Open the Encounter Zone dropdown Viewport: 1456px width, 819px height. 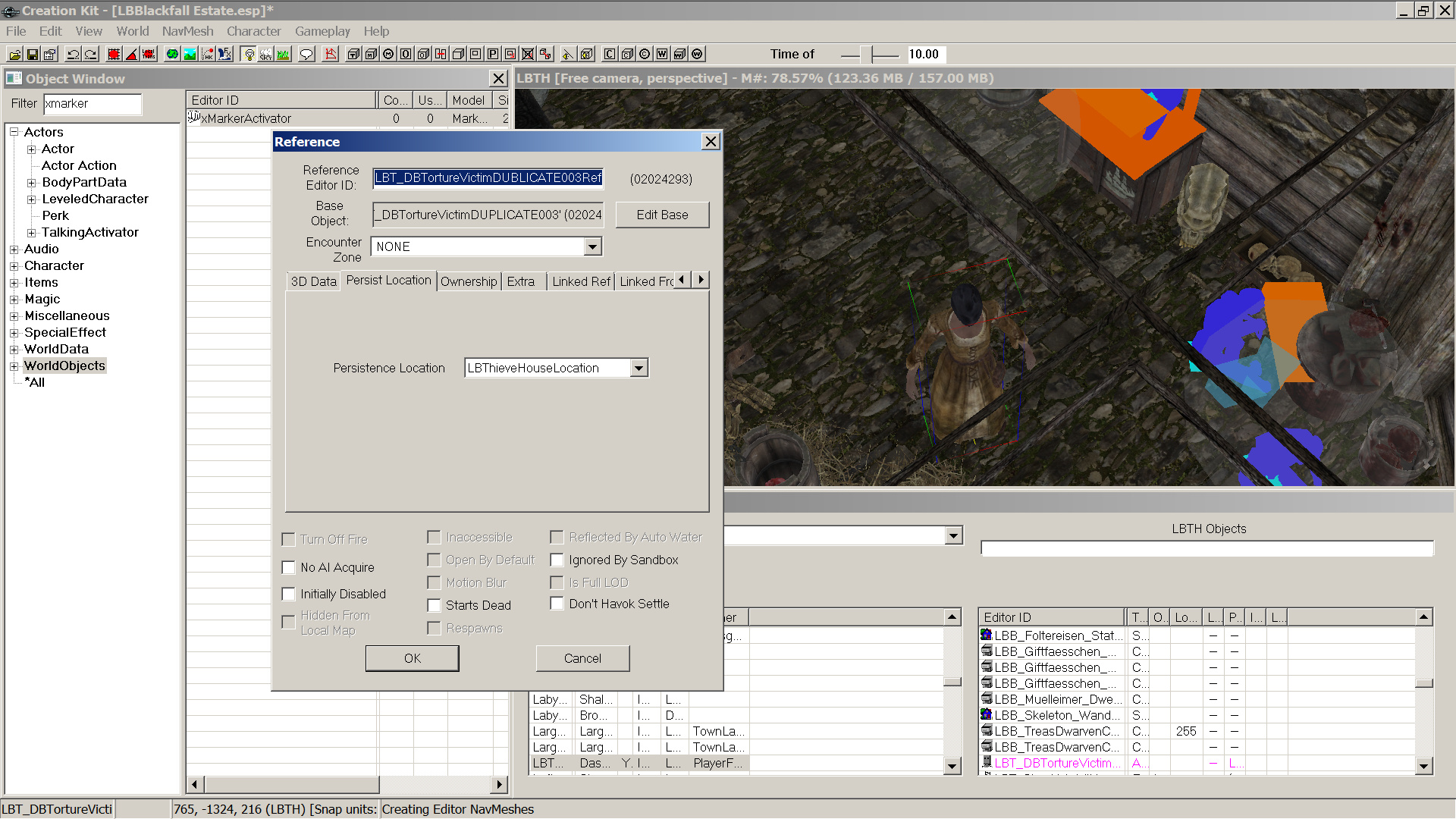click(x=592, y=246)
